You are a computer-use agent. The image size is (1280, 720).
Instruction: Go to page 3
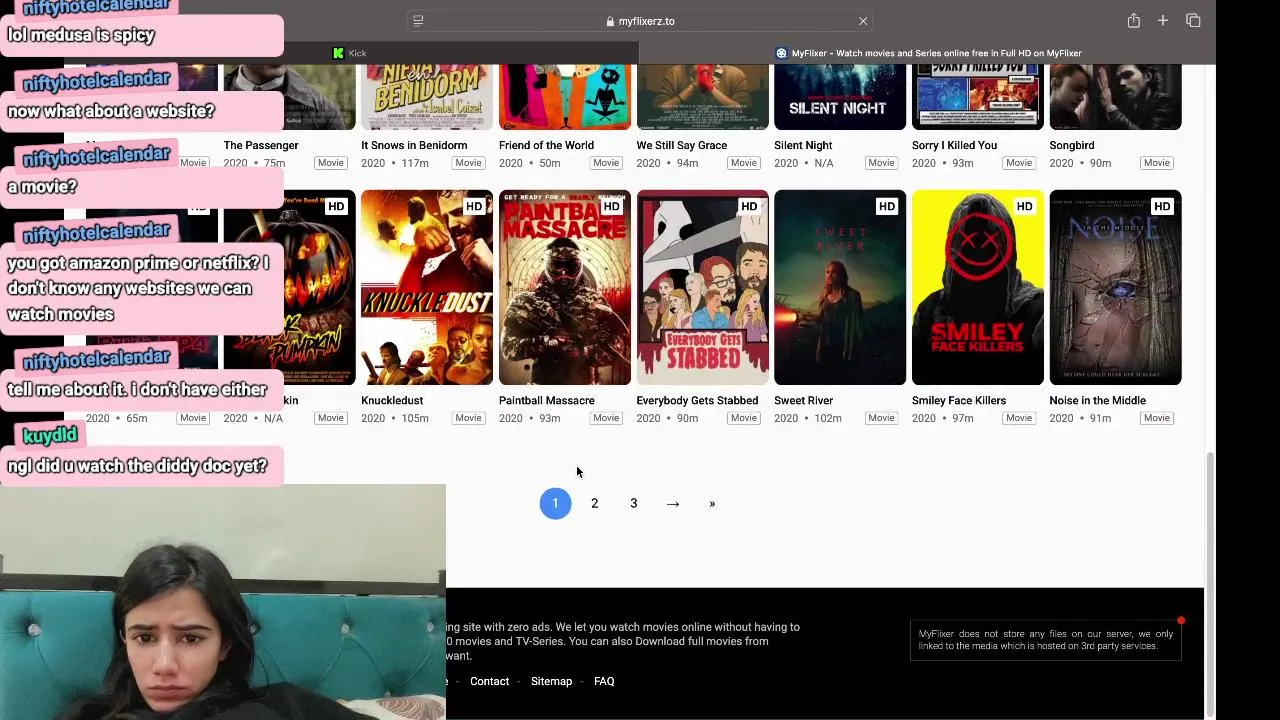pyautogui.click(x=633, y=503)
